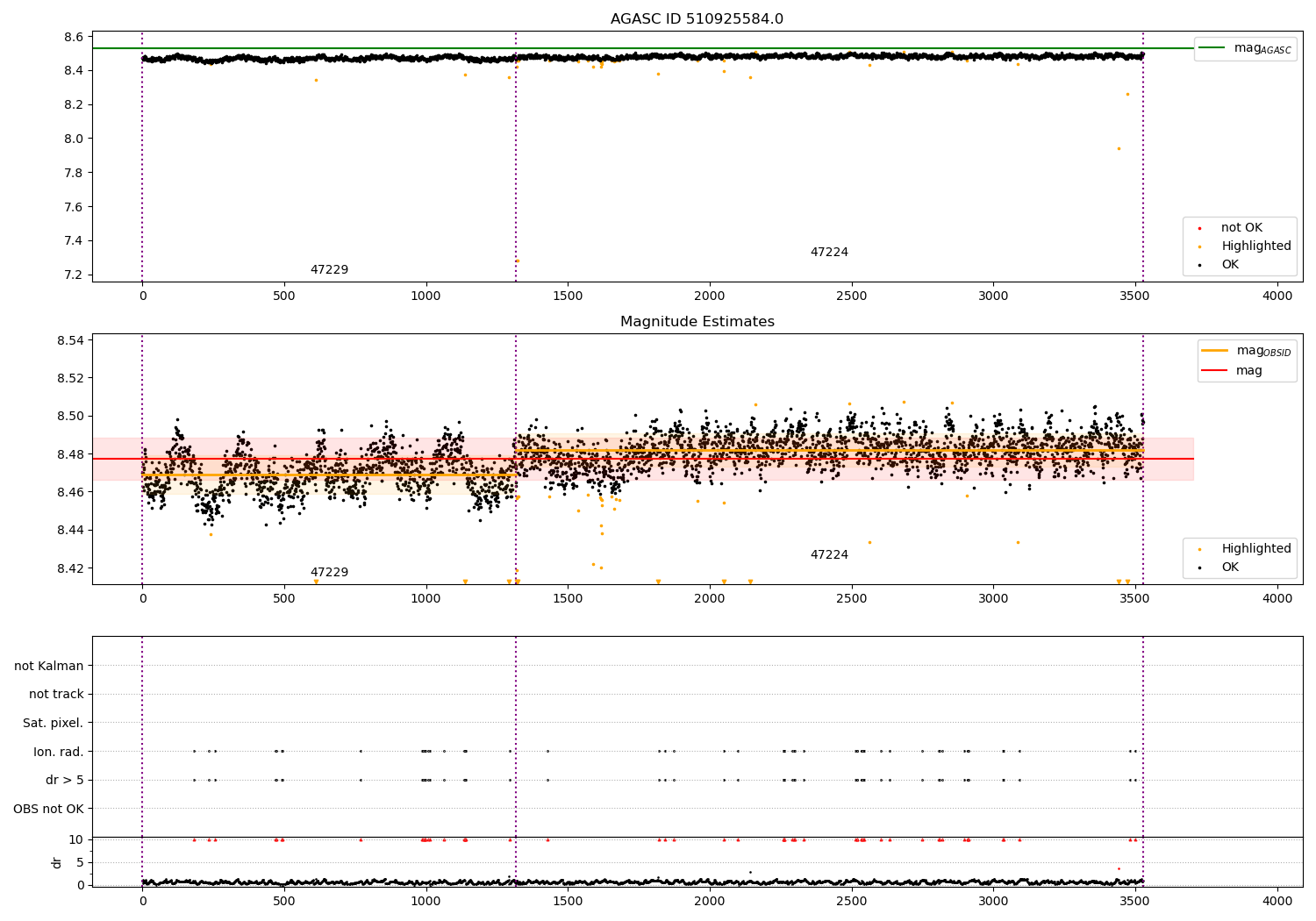Viewport: 1316px width, 921px height.
Task: Click the 8.0 y-axis tick label
Action: point(74,139)
